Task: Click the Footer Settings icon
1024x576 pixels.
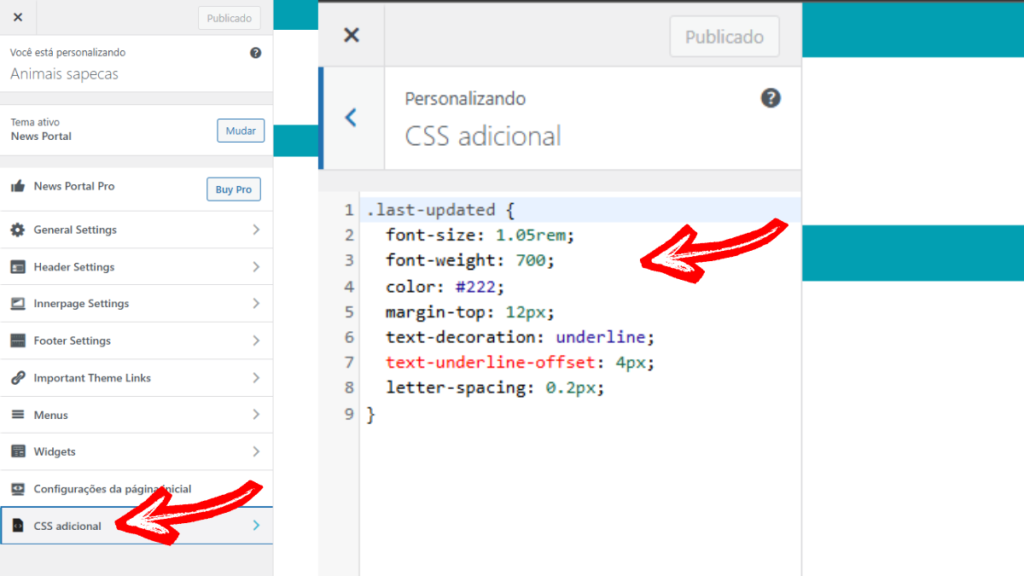Action: 17,340
